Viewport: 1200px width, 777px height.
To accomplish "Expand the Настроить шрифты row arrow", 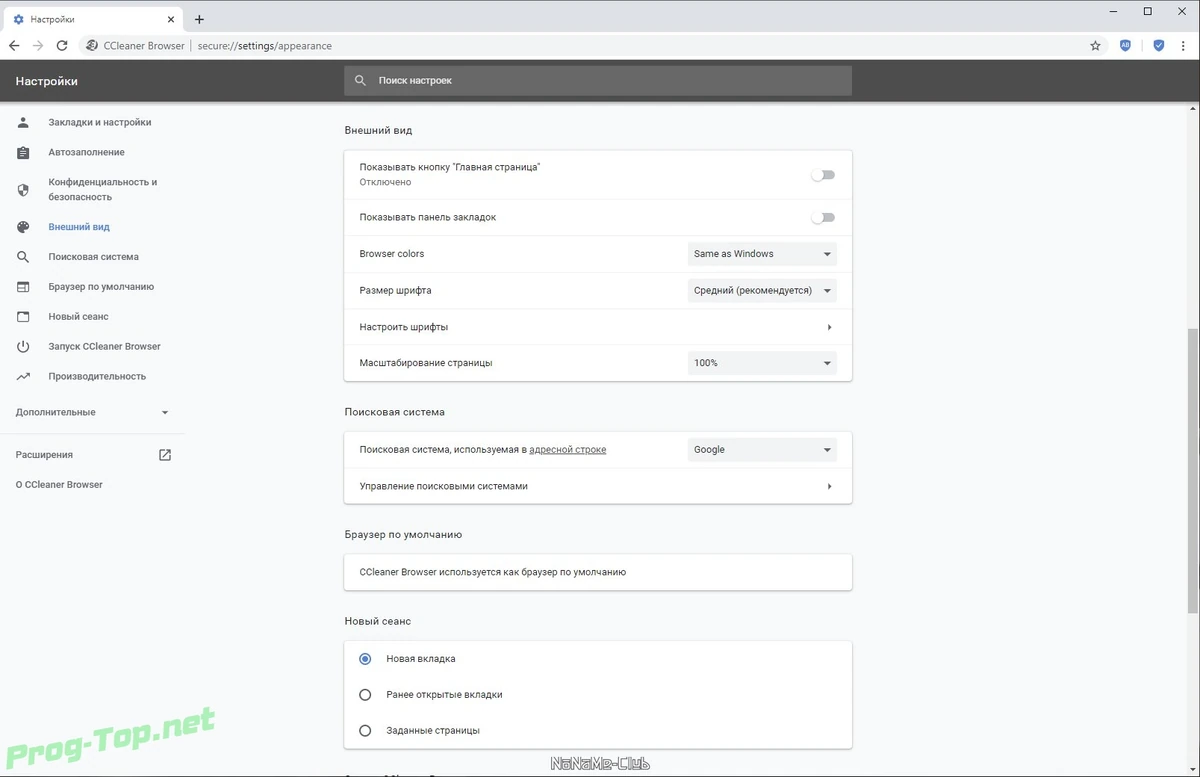I will coord(829,327).
